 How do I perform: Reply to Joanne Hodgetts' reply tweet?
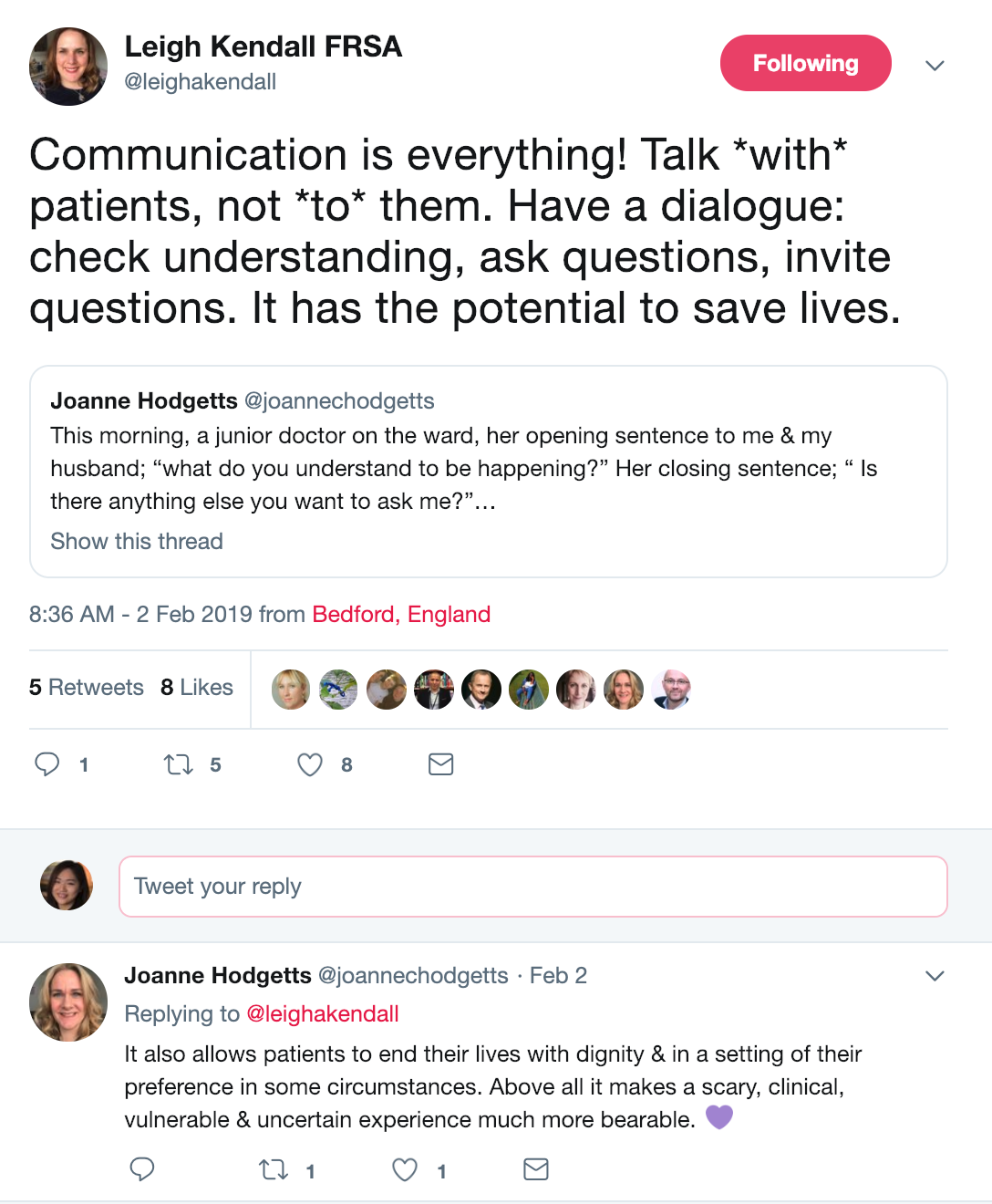point(142,1169)
